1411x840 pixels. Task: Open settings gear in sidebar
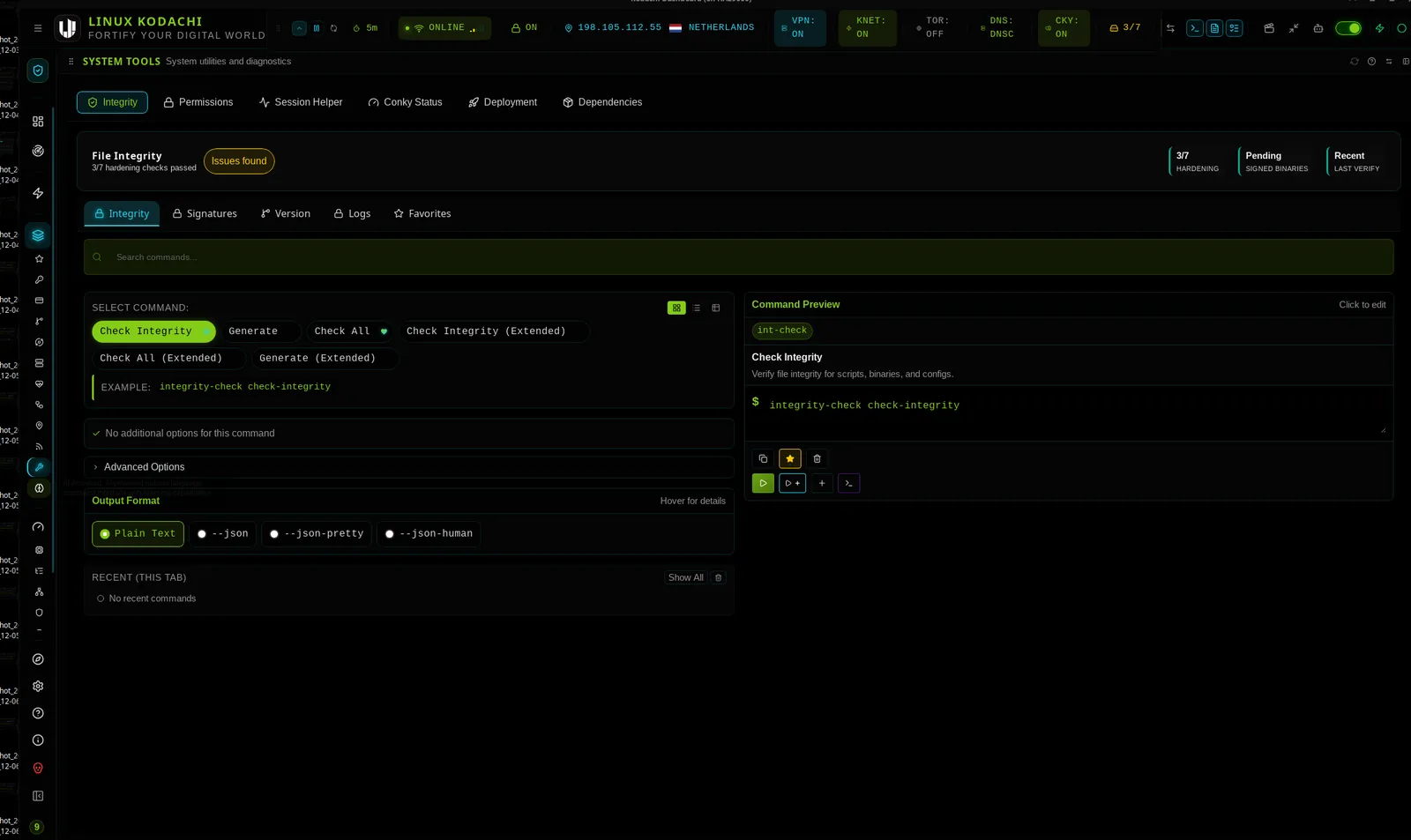click(x=38, y=687)
